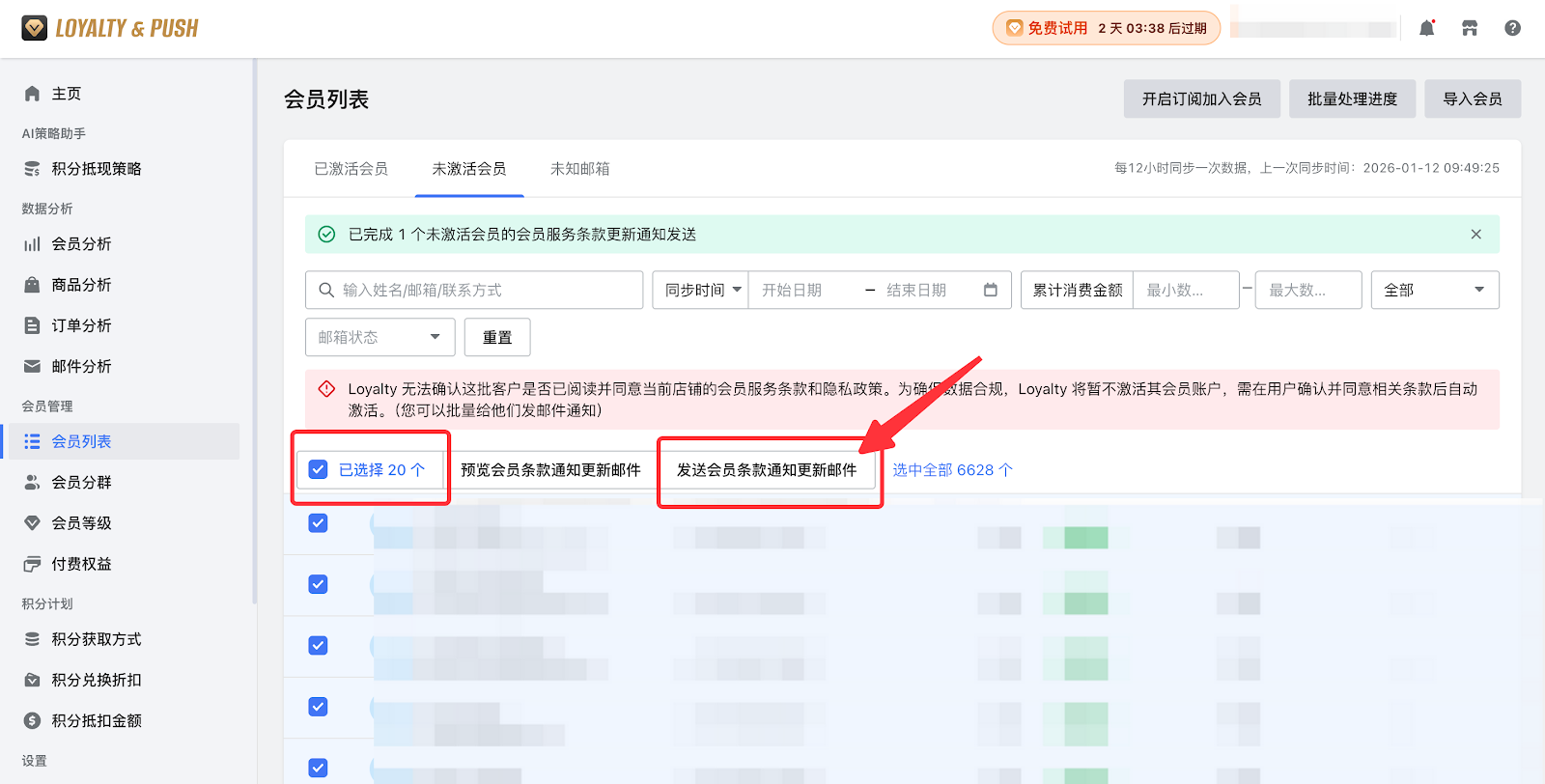Open 会员分析 from the sidebar
The width and height of the screenshot is (1545, 784).
click(x=81, y=244)
